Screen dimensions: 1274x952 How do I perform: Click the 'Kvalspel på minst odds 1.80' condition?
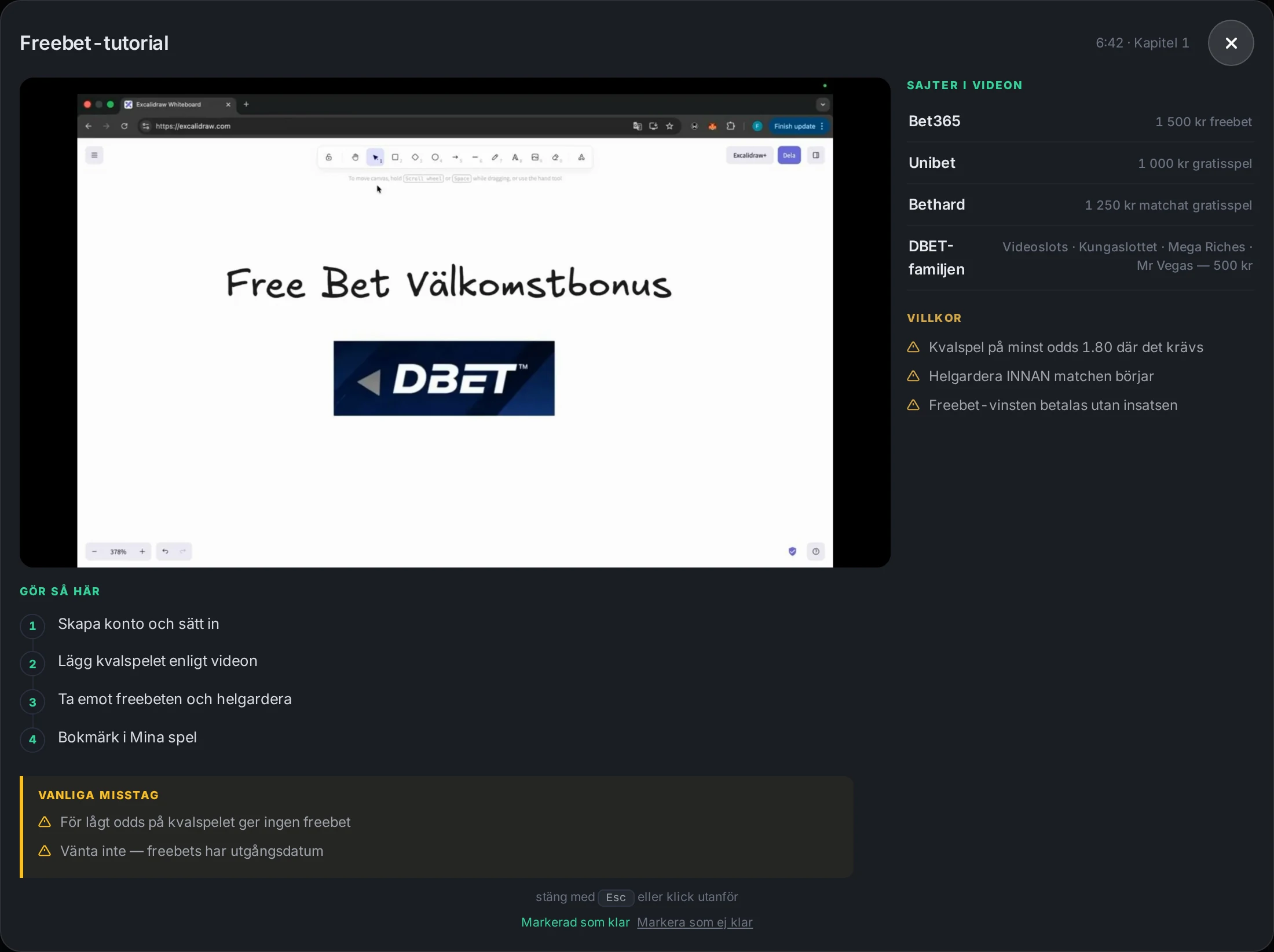point(1066,347)
